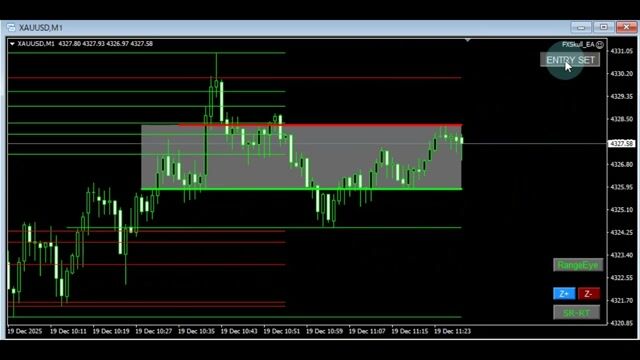640x360 pixels.
Task: Click the SR-RT button
Action: [576, 313]
